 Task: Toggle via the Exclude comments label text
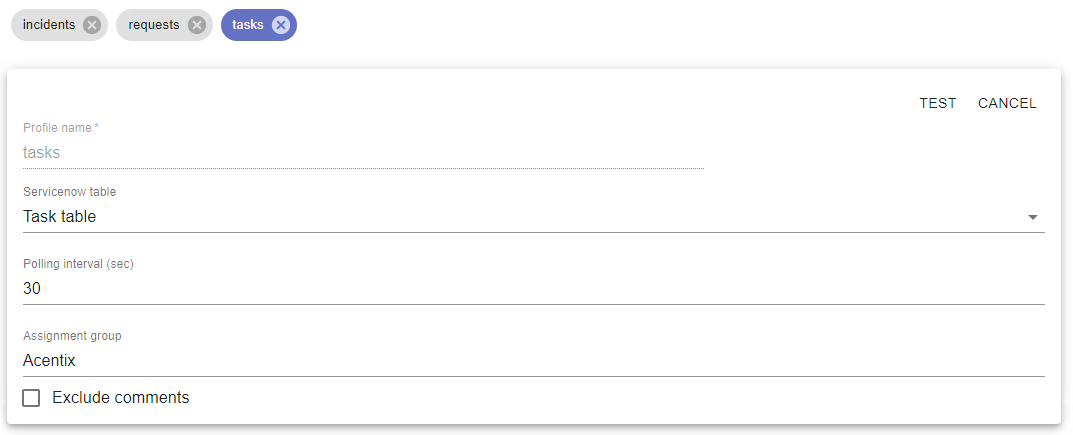tap(120, 397)
